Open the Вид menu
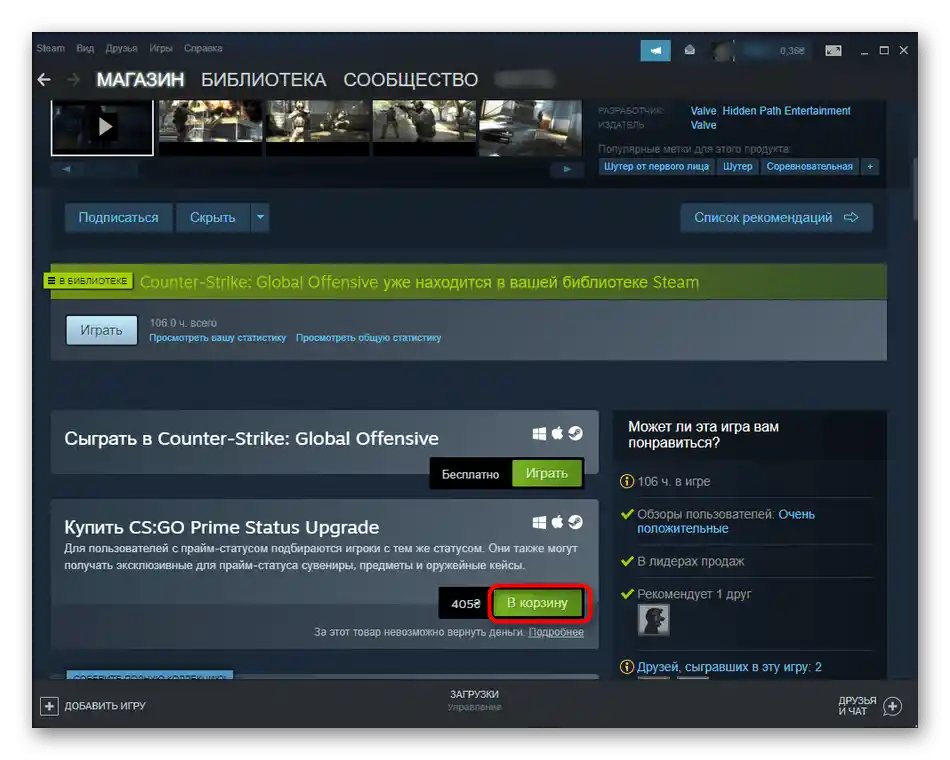The image size is (950, 760). click(85, 48)
